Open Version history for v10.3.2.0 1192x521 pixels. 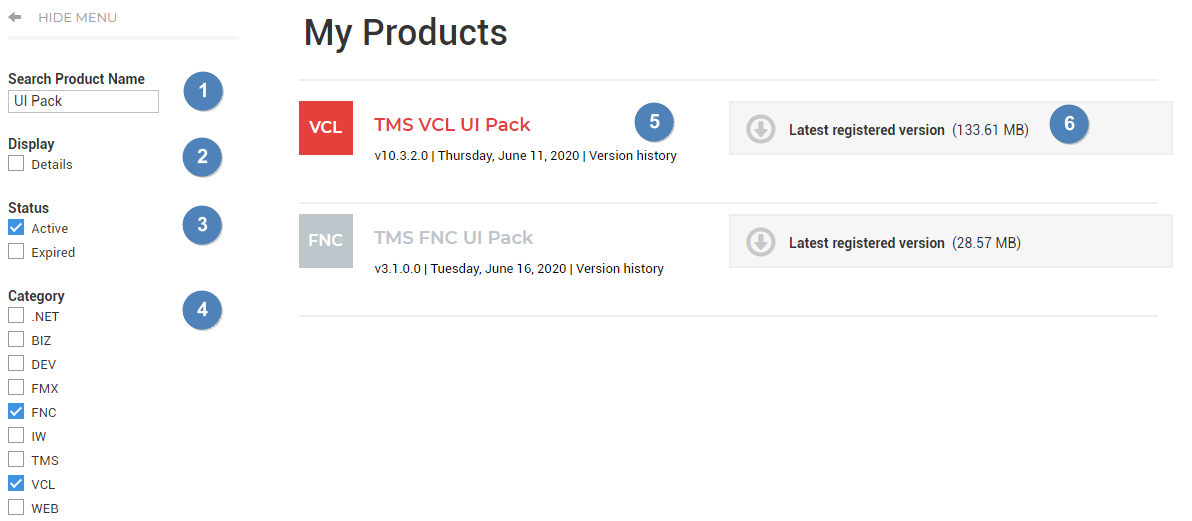[632, 155]
